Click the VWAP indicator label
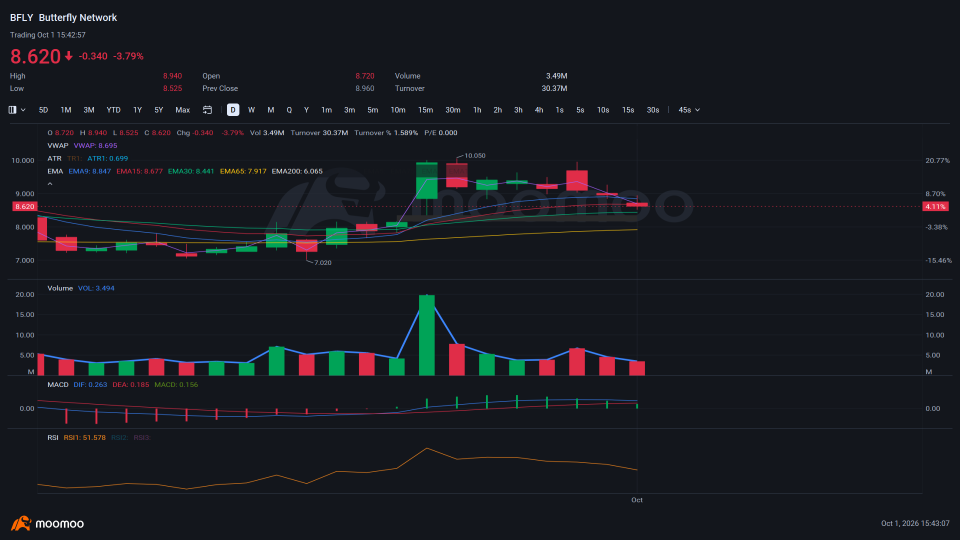The height and width of the screenshot is (540, 960). click(58, 146)
